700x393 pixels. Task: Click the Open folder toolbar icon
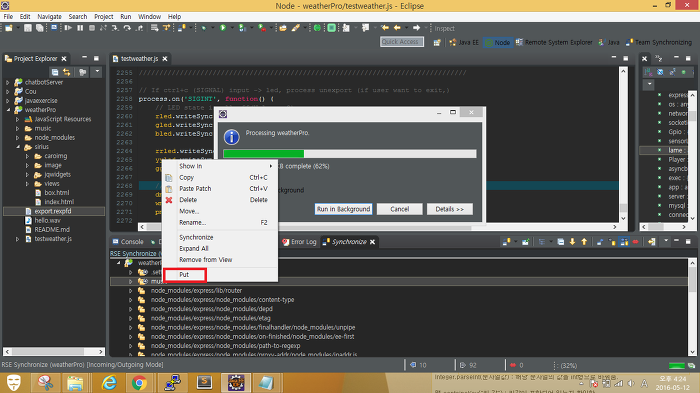pyautogui.click(x=283, y=28)
